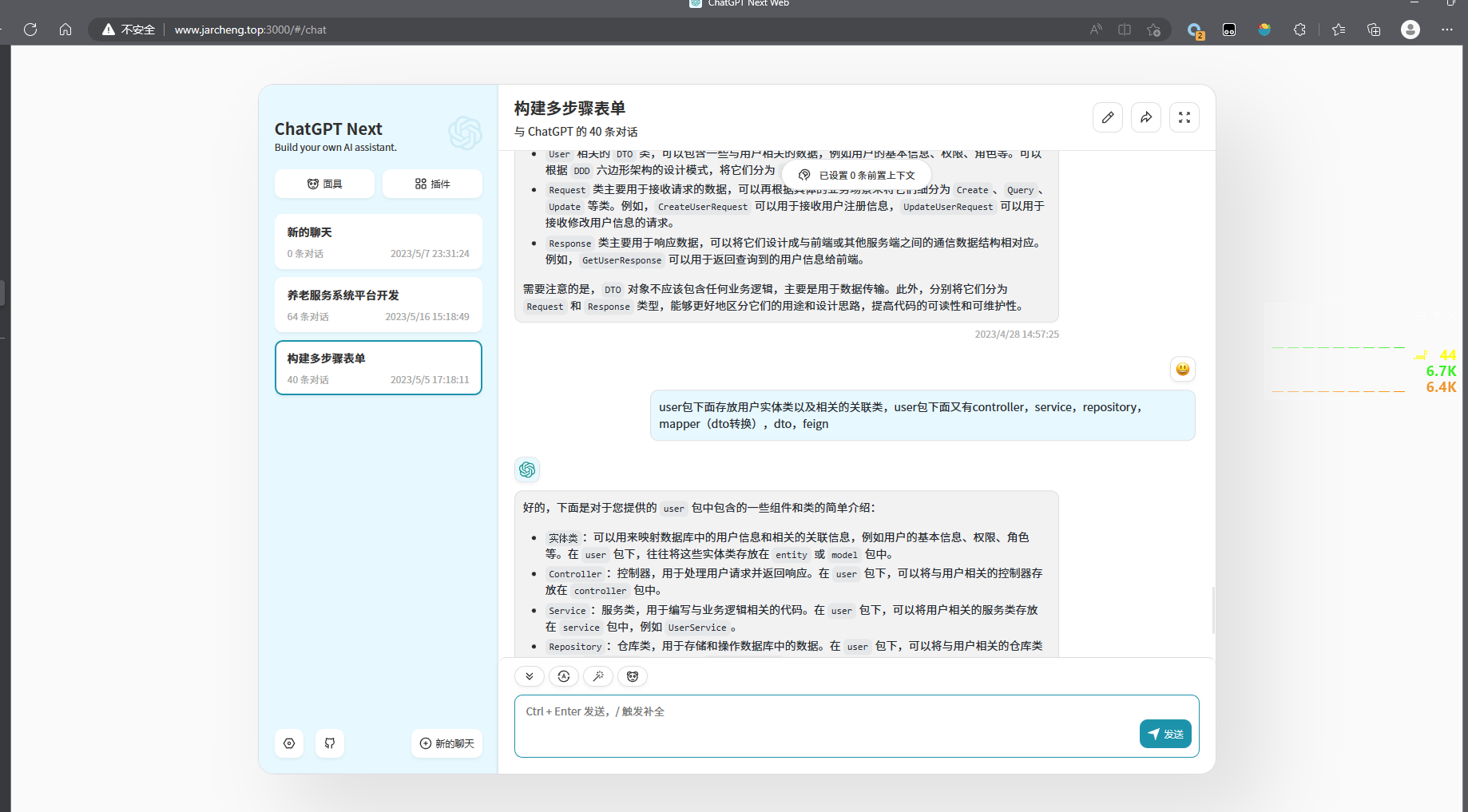Click the message input field
The image size is (1468, 812).
click(857, 726)
